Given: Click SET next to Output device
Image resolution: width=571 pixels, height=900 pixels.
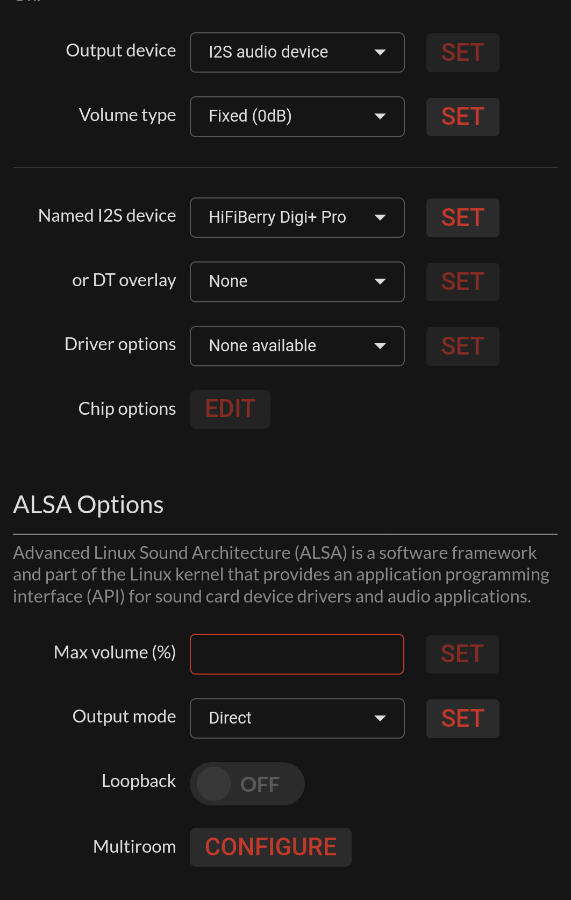Looking at the screenshot, I should [463, 53].
